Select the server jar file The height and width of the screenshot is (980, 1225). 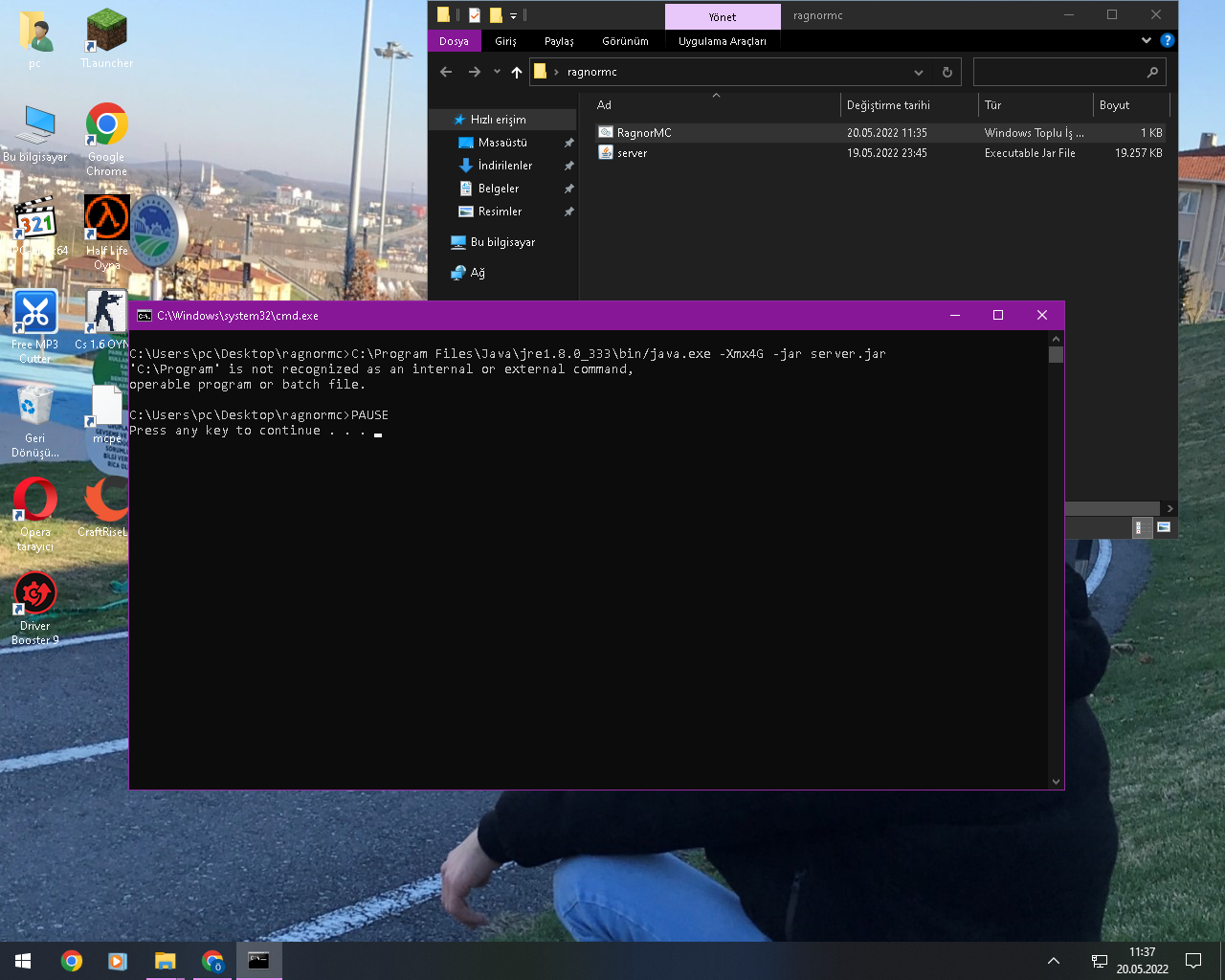[x=880, y=153]
